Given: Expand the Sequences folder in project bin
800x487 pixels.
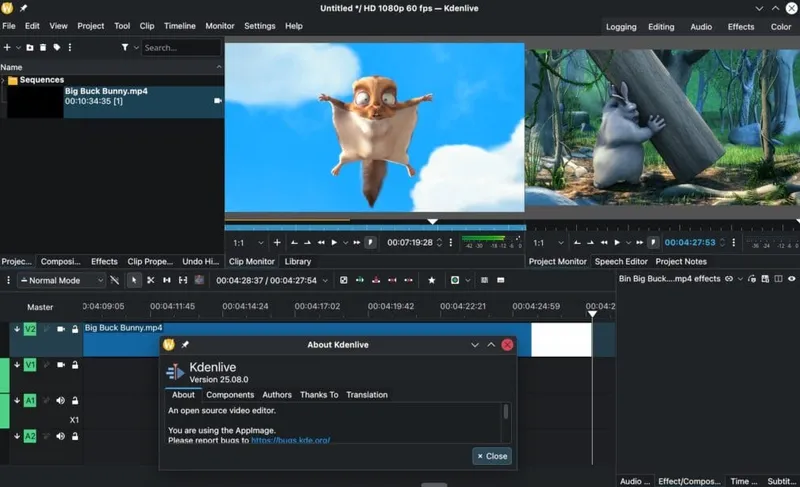Looking at the screenshot, I should point(3,80).
